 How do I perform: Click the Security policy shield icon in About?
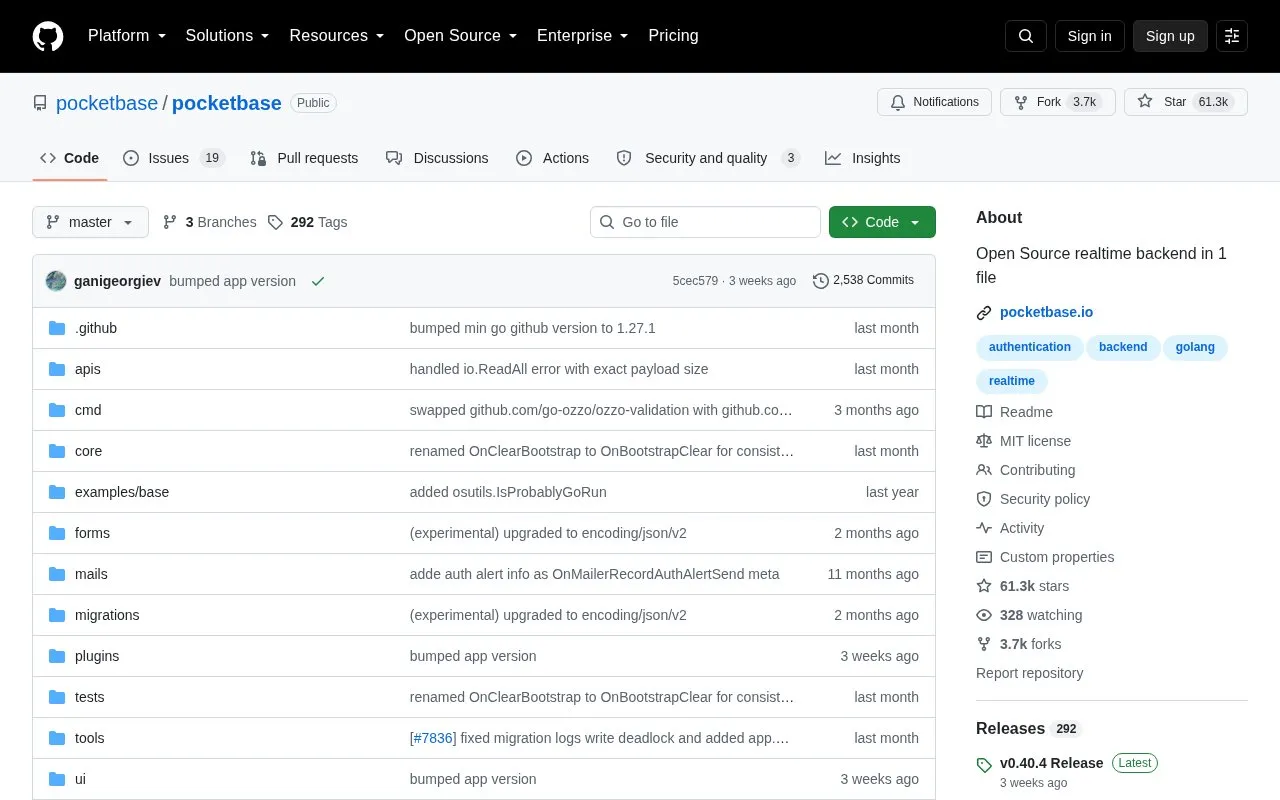coord(984,499)
